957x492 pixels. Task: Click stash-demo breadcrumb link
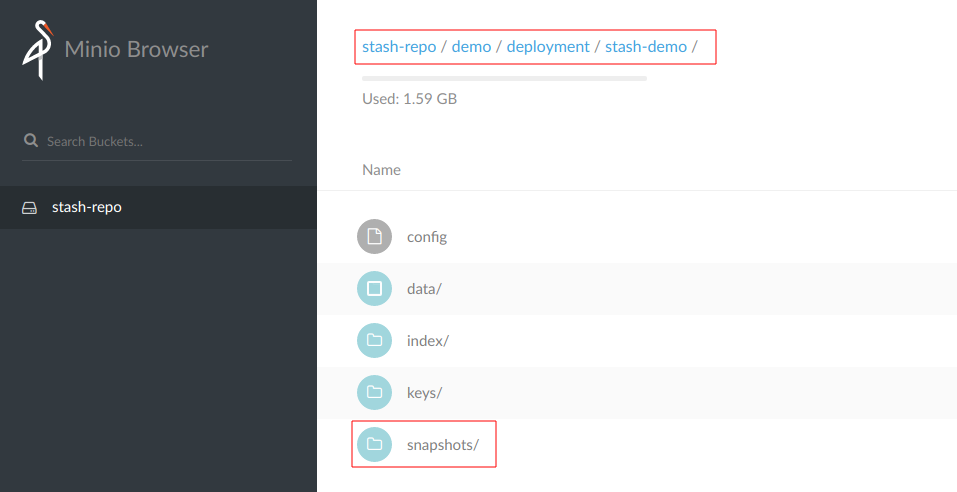point(646,47)
